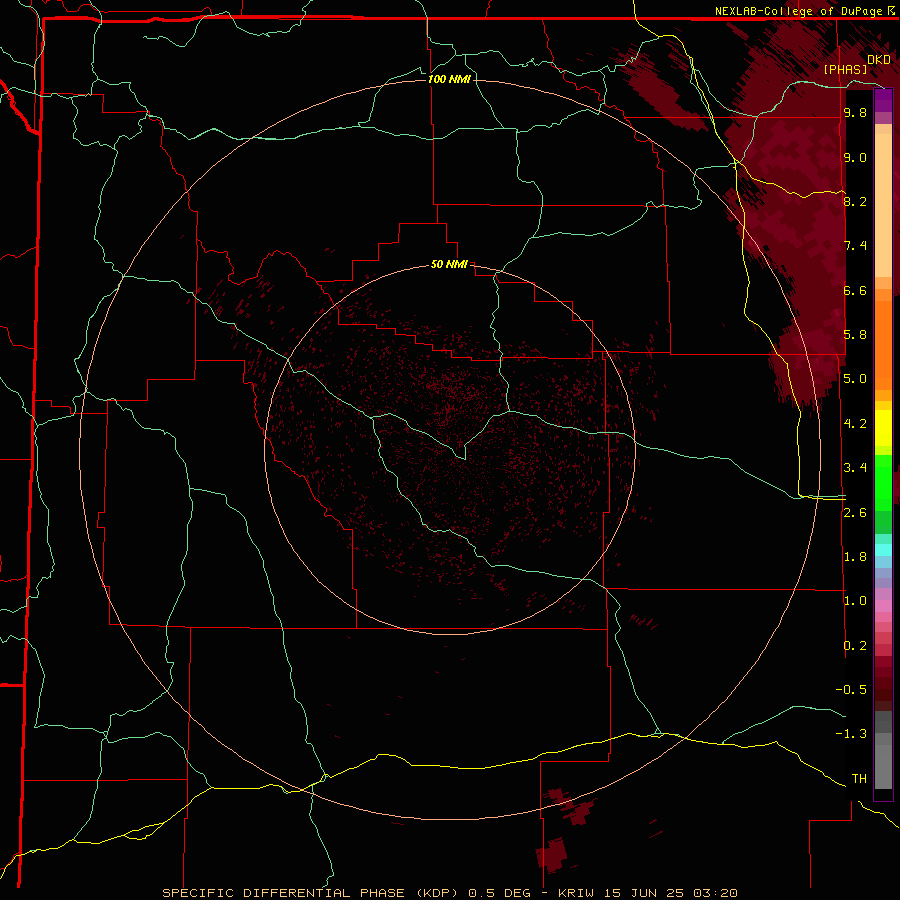Click the 4.2 scale value
This screenshot has height=900, width=900.
click(x=855, y=424)
